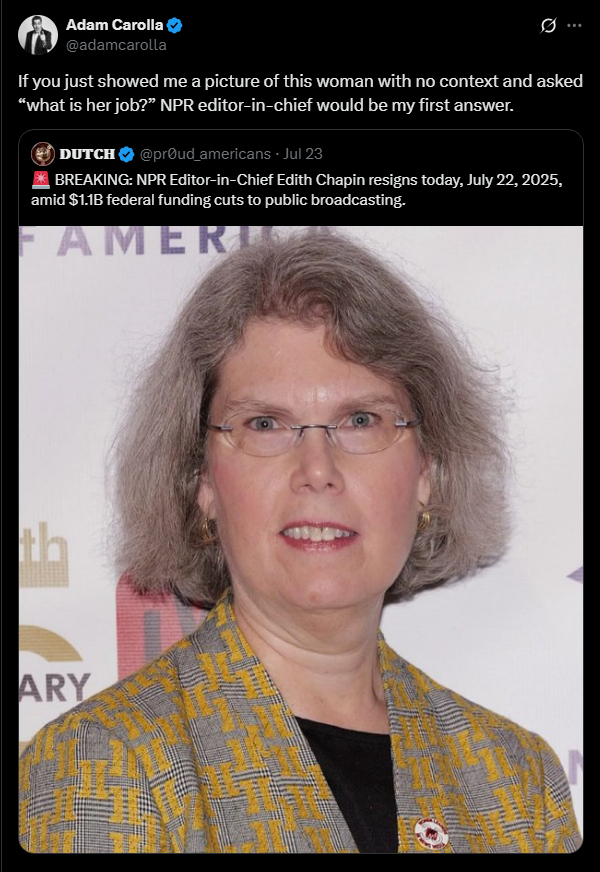Open the quoted tweet's photo
This screenshot has width=600, height=872.
pyautogui.click(x=301, y=539)
